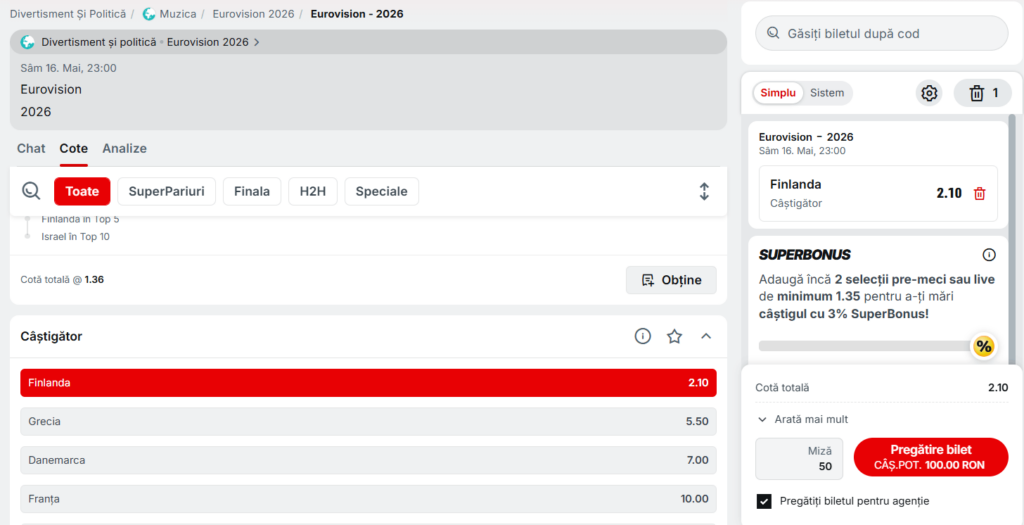Expand Arată mai mult details
The width and height of the screenshot is (1024, 525).
[x=803, y=419]
